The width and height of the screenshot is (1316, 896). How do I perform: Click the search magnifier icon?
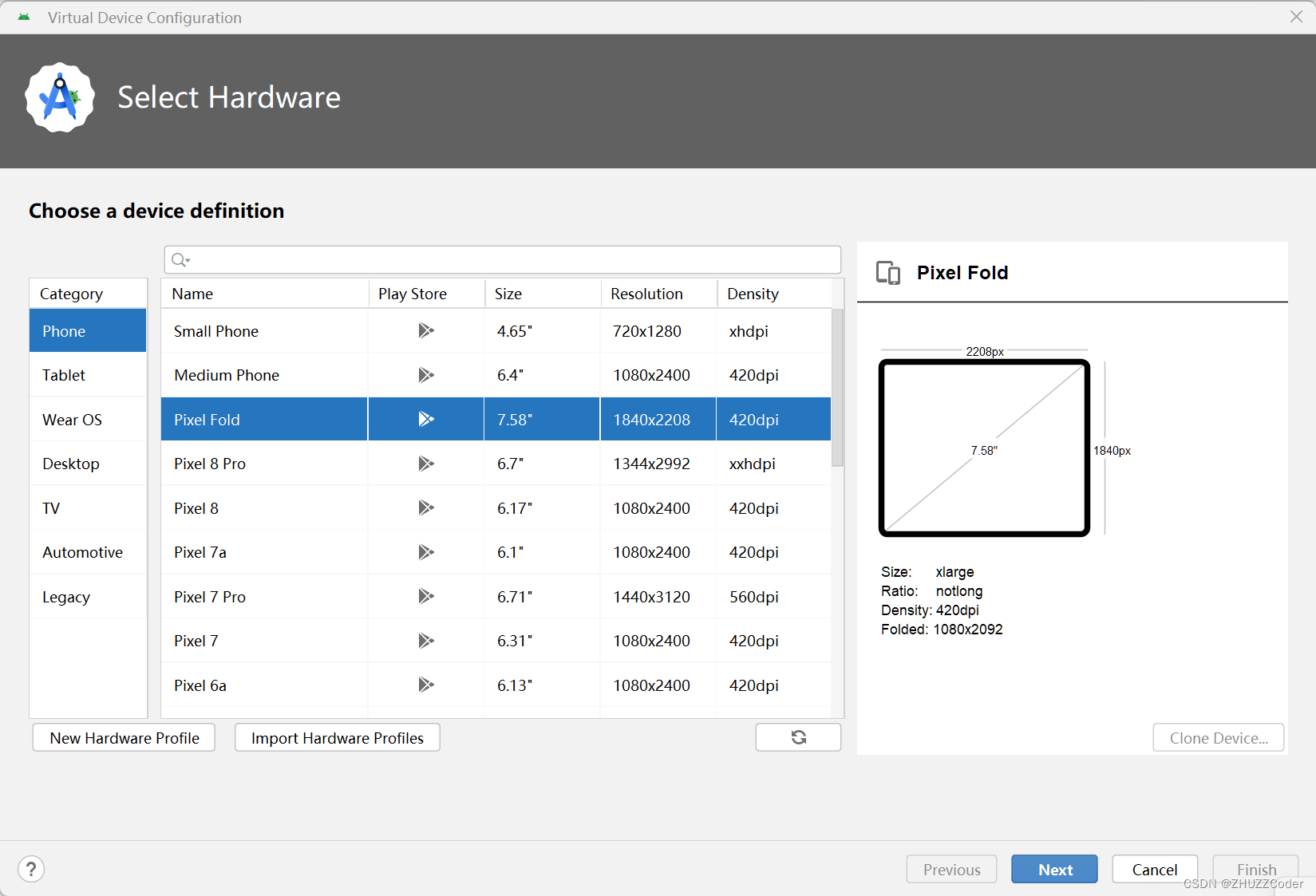180,259
